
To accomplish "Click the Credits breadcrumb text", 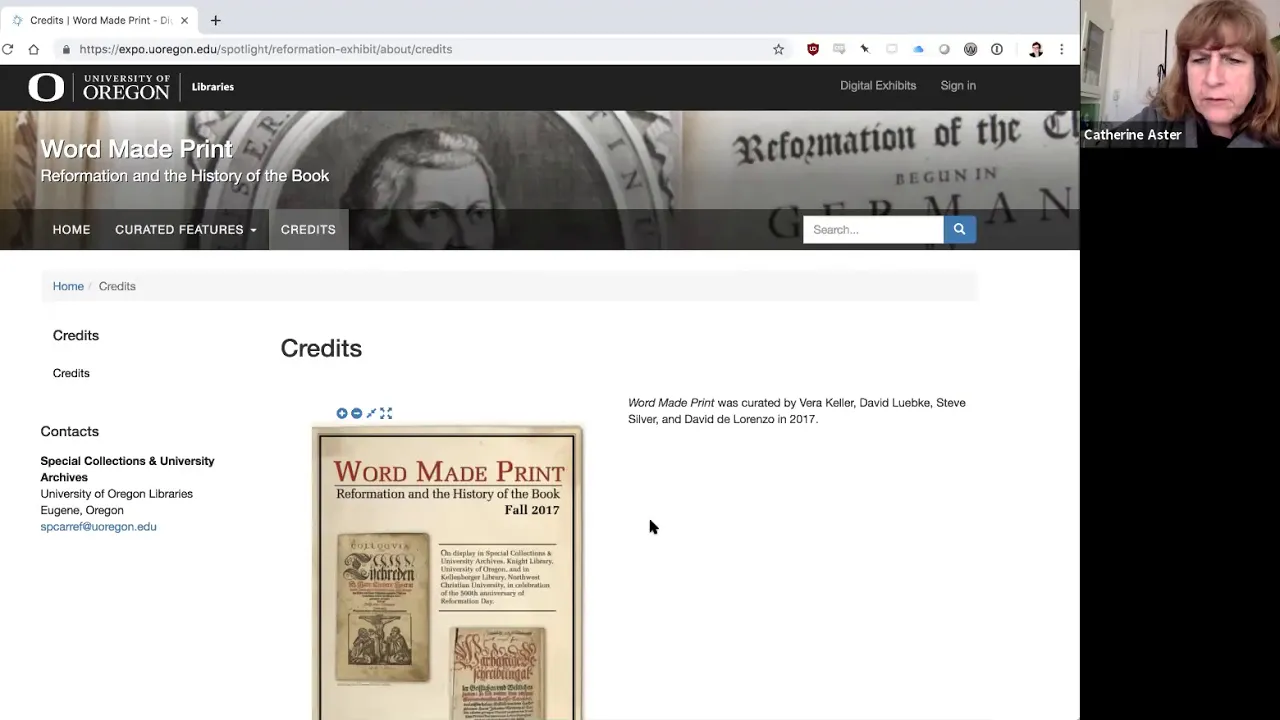I will pyautogui.click(x=117, y=286).
